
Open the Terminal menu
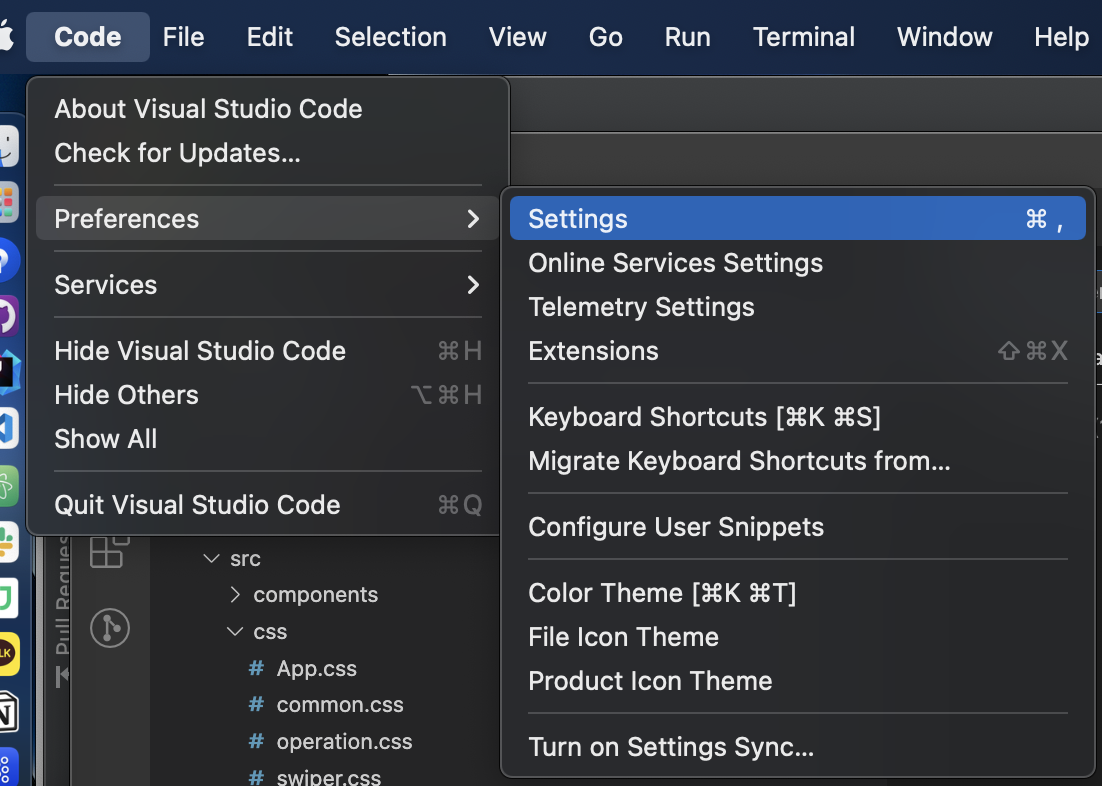[x=803, y=37]
